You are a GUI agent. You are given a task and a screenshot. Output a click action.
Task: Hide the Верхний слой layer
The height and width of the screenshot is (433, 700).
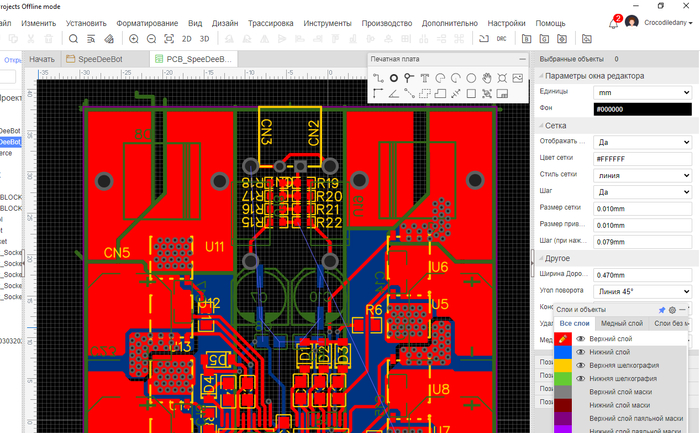(580, 339)
